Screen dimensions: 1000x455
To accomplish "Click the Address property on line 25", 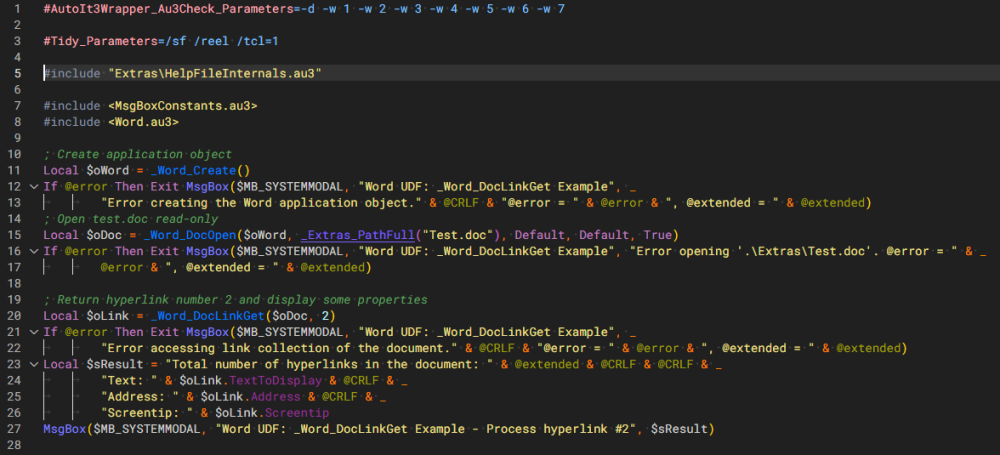I will click(275, 397).
